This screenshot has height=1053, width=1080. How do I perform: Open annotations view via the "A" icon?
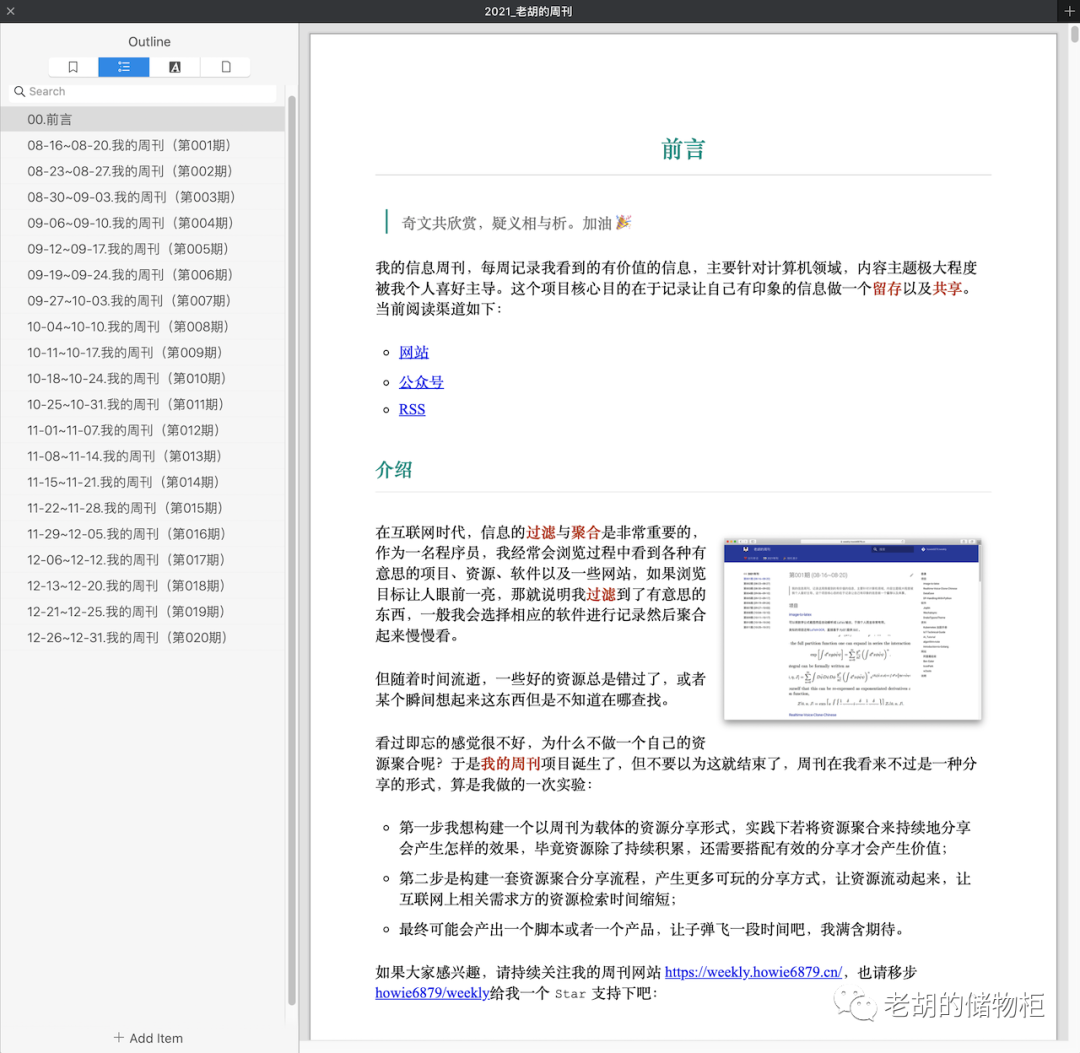(x=174, y=66)
